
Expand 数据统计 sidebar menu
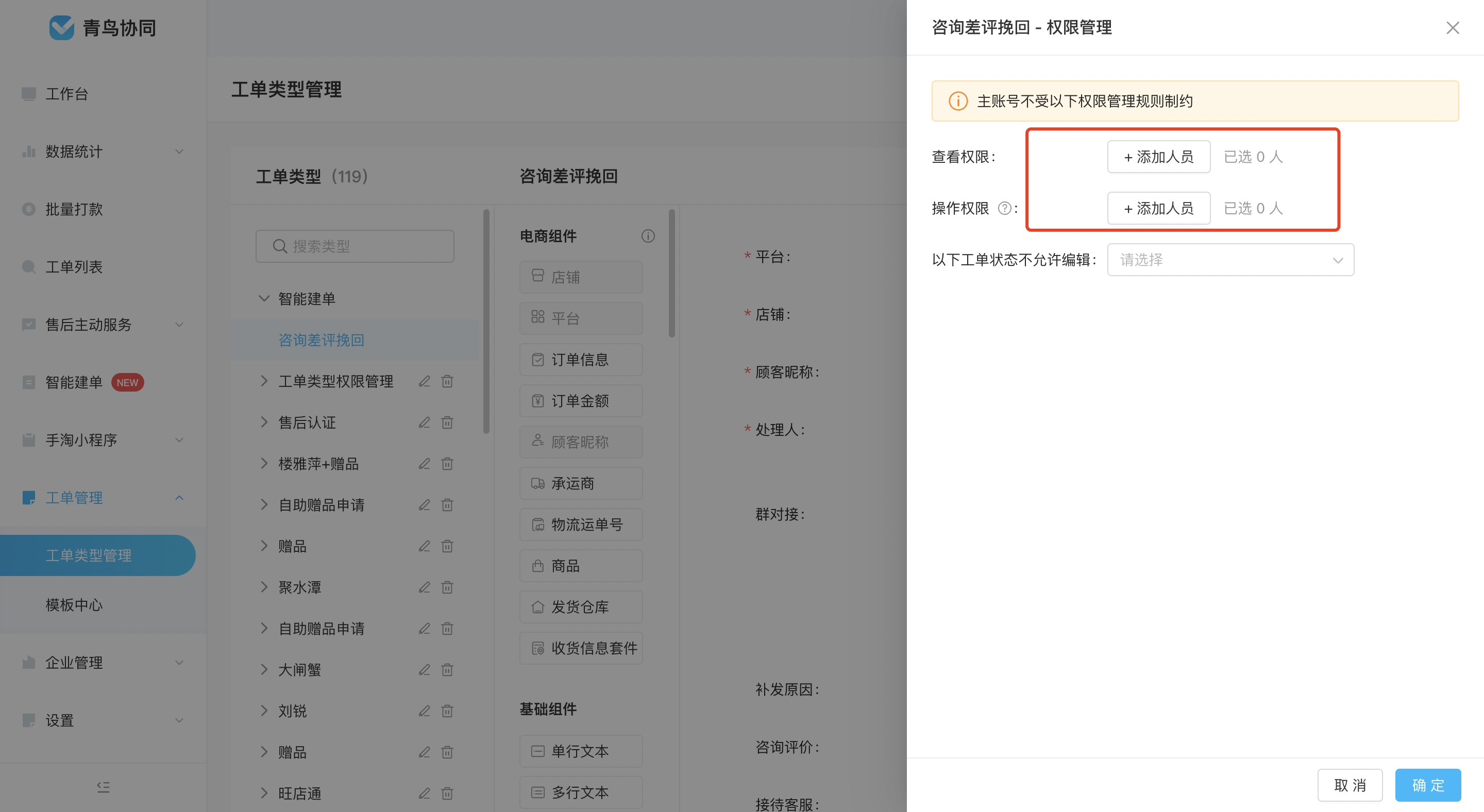pyautogui.click(x=103, y=151)
